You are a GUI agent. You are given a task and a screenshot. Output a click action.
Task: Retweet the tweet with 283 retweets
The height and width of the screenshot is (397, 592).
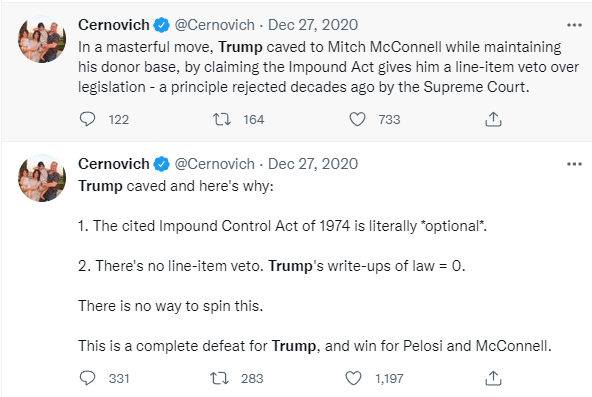pos(220,378)
